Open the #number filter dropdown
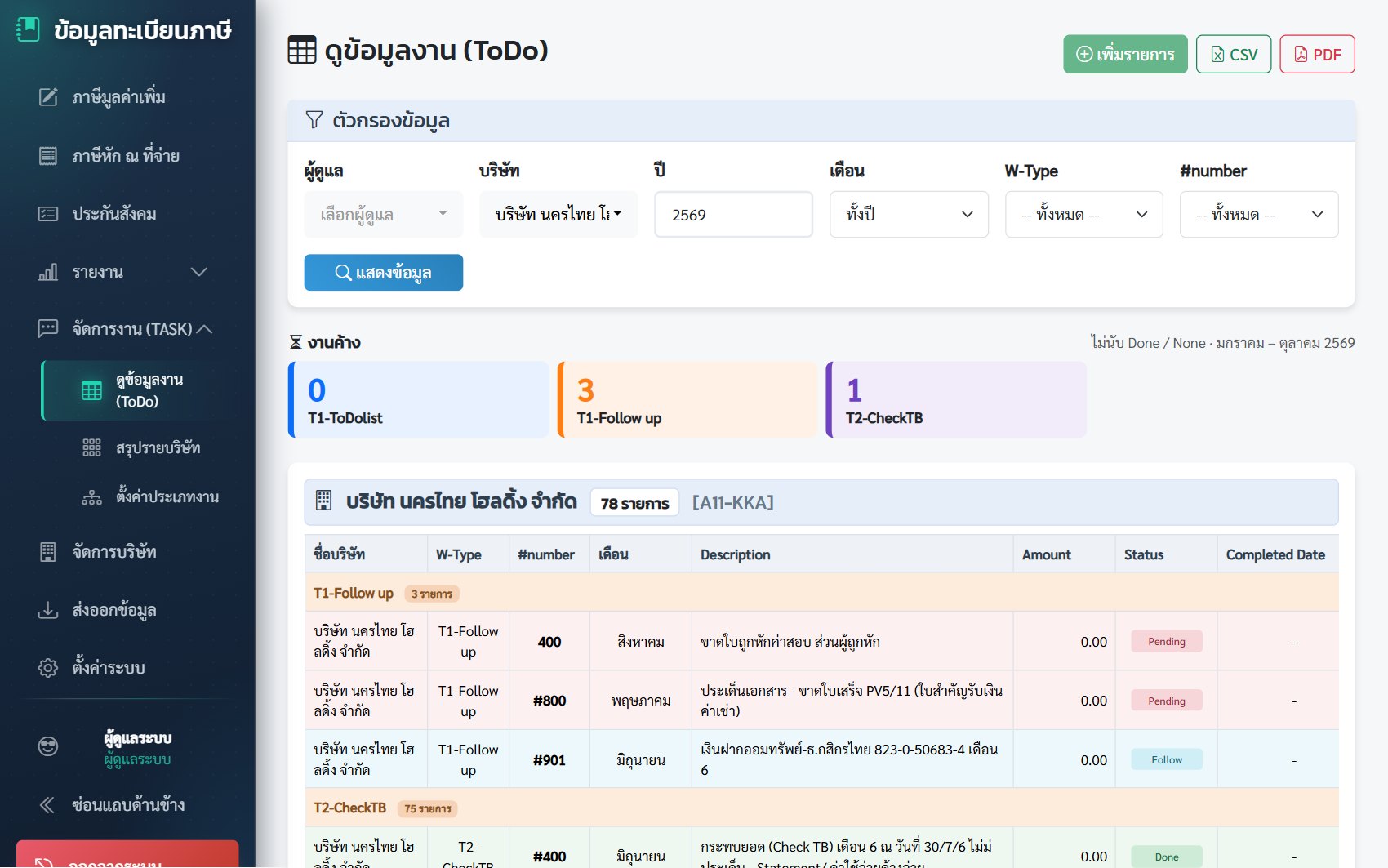Viewport: 1388px width, 868px height. pyautogui.click(x=1259, y=215)
